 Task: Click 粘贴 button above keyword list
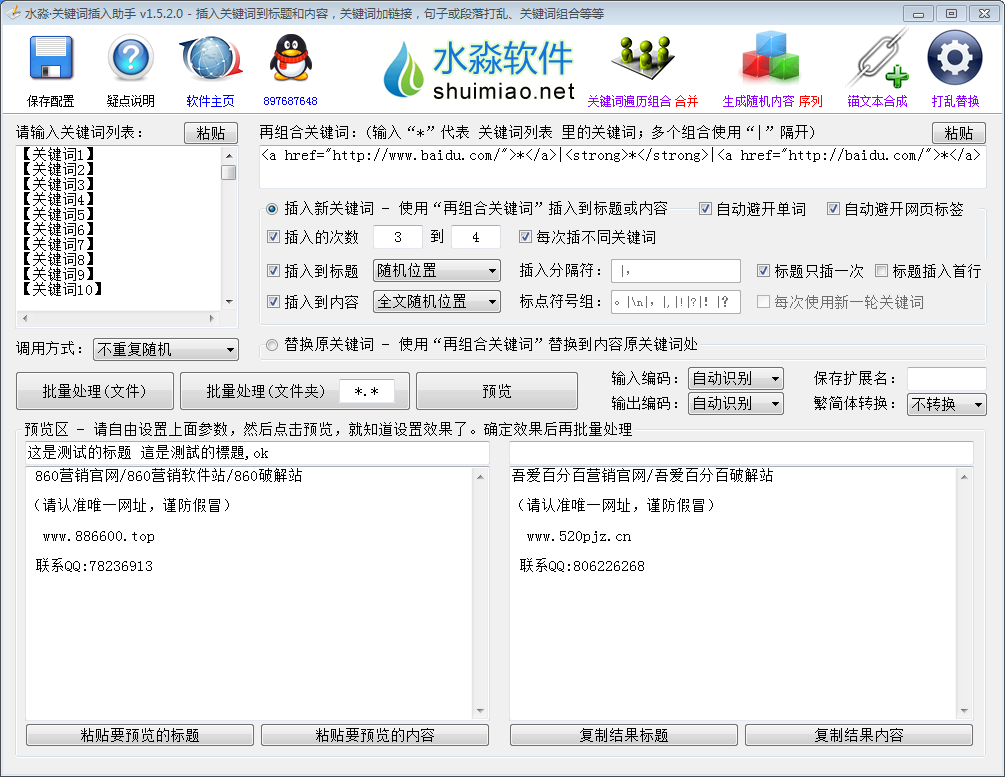point(211,133)
